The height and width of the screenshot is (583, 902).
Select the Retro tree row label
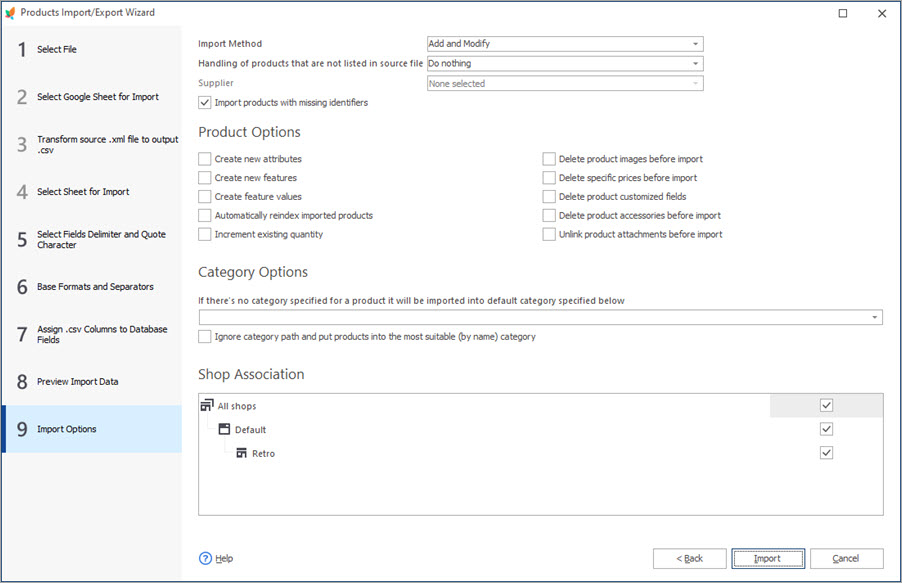tap(263, 454)
